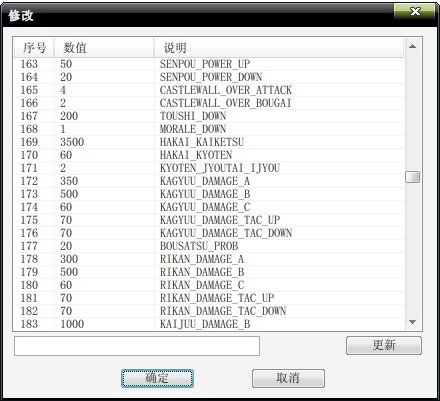Cancel with the 取消 button
The width and height of the screenshot is (440, 401).
[x=288, y=378]
